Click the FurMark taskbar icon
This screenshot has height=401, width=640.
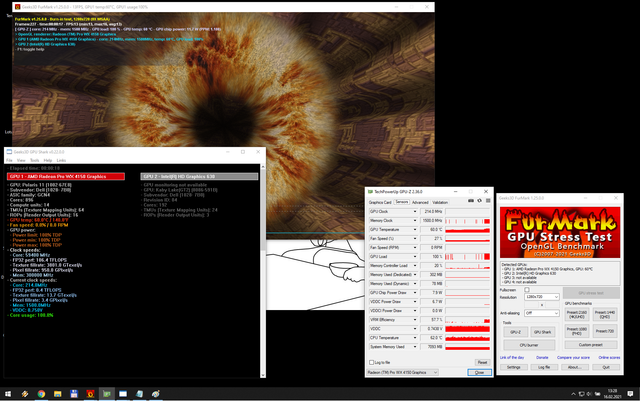point(90,394)
